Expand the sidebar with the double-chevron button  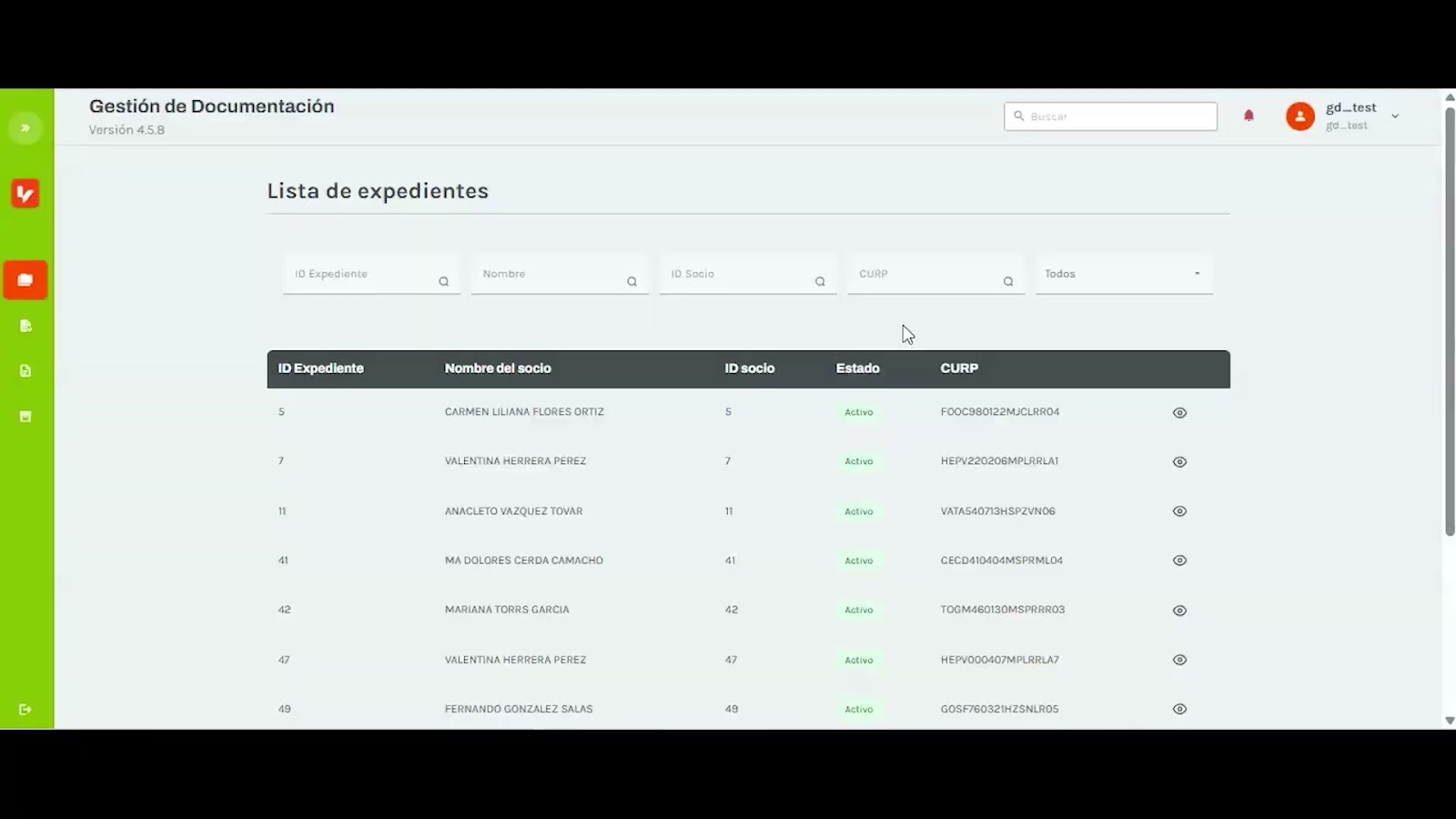25,128
